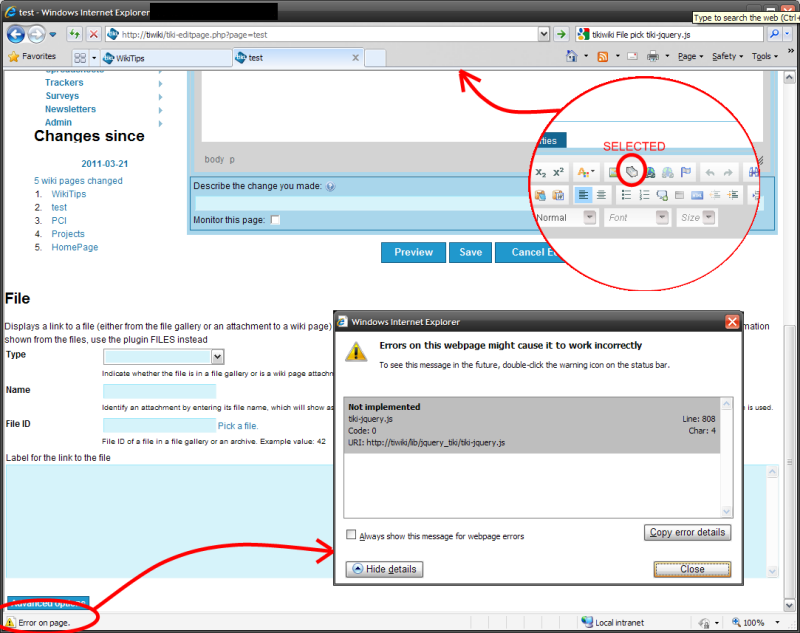Close the test tab with its X
Screen dimensions: 800x633
pos(356,58)
